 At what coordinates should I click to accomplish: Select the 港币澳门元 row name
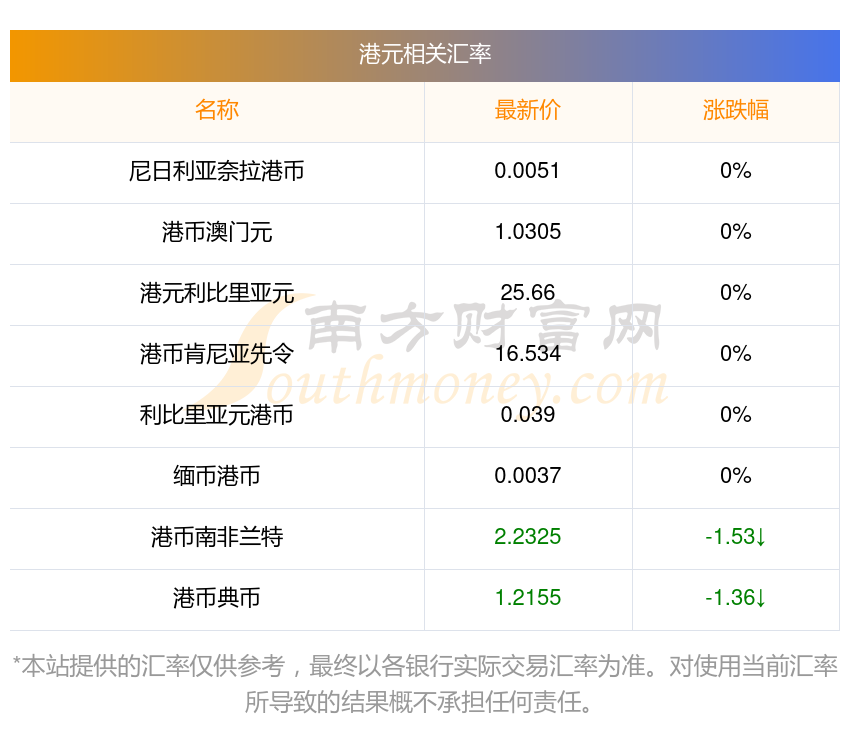[x=217, y=232]
